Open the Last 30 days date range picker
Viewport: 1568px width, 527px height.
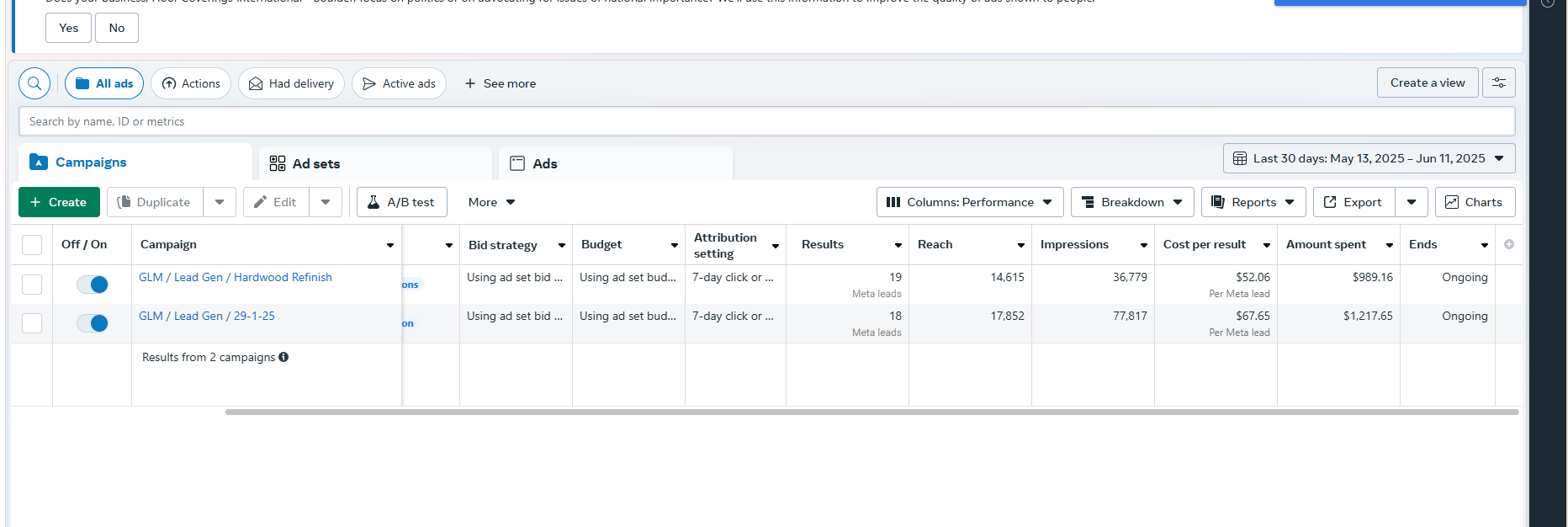click(x=1369, y=158)
